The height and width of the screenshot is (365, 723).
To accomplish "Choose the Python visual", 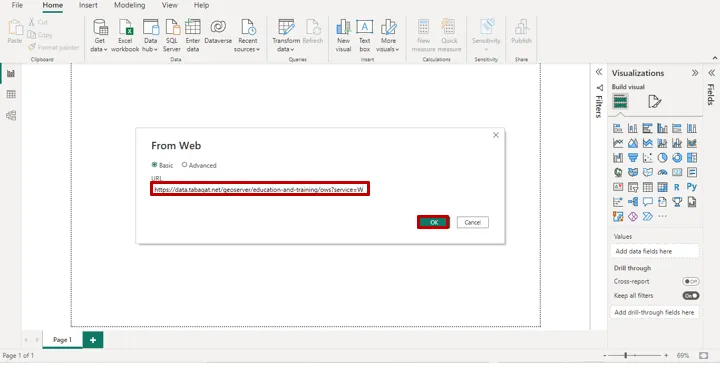I will pos(692,187).
